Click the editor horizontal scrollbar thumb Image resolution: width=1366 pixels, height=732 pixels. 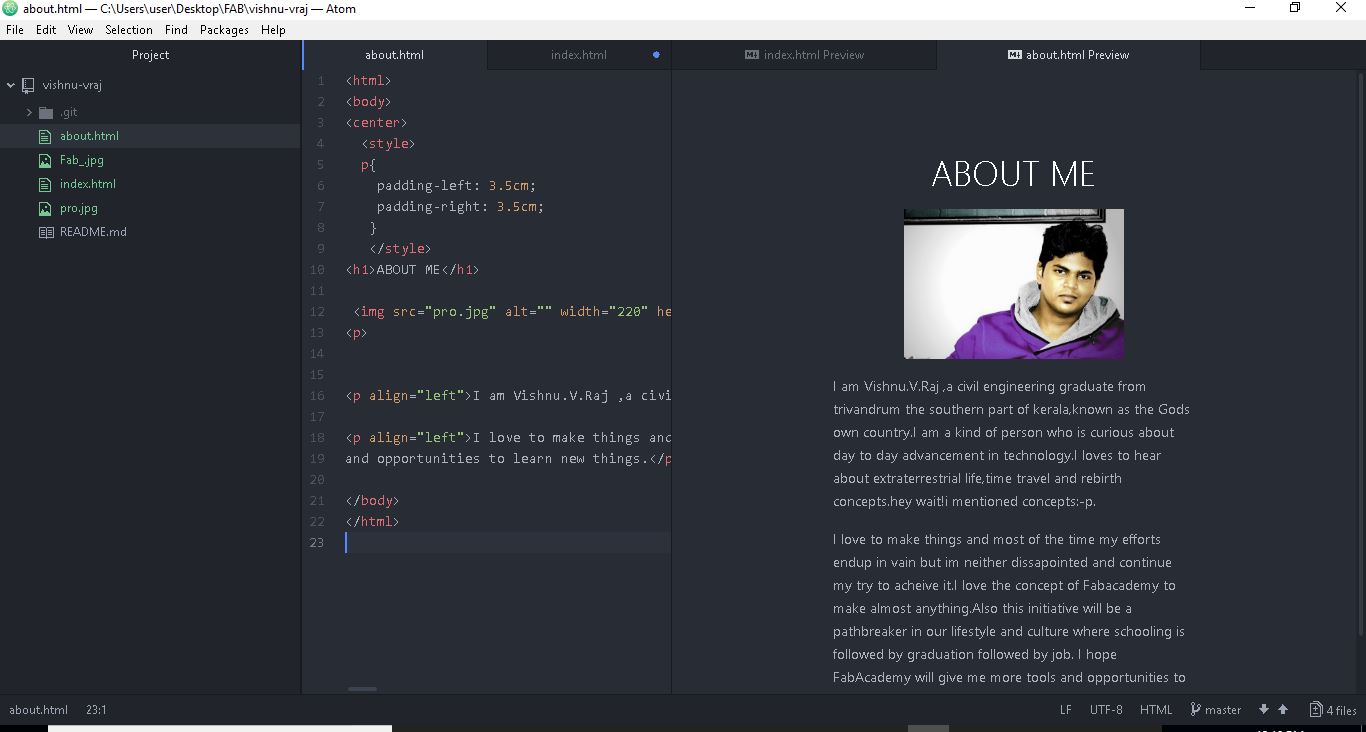(362, 689)
